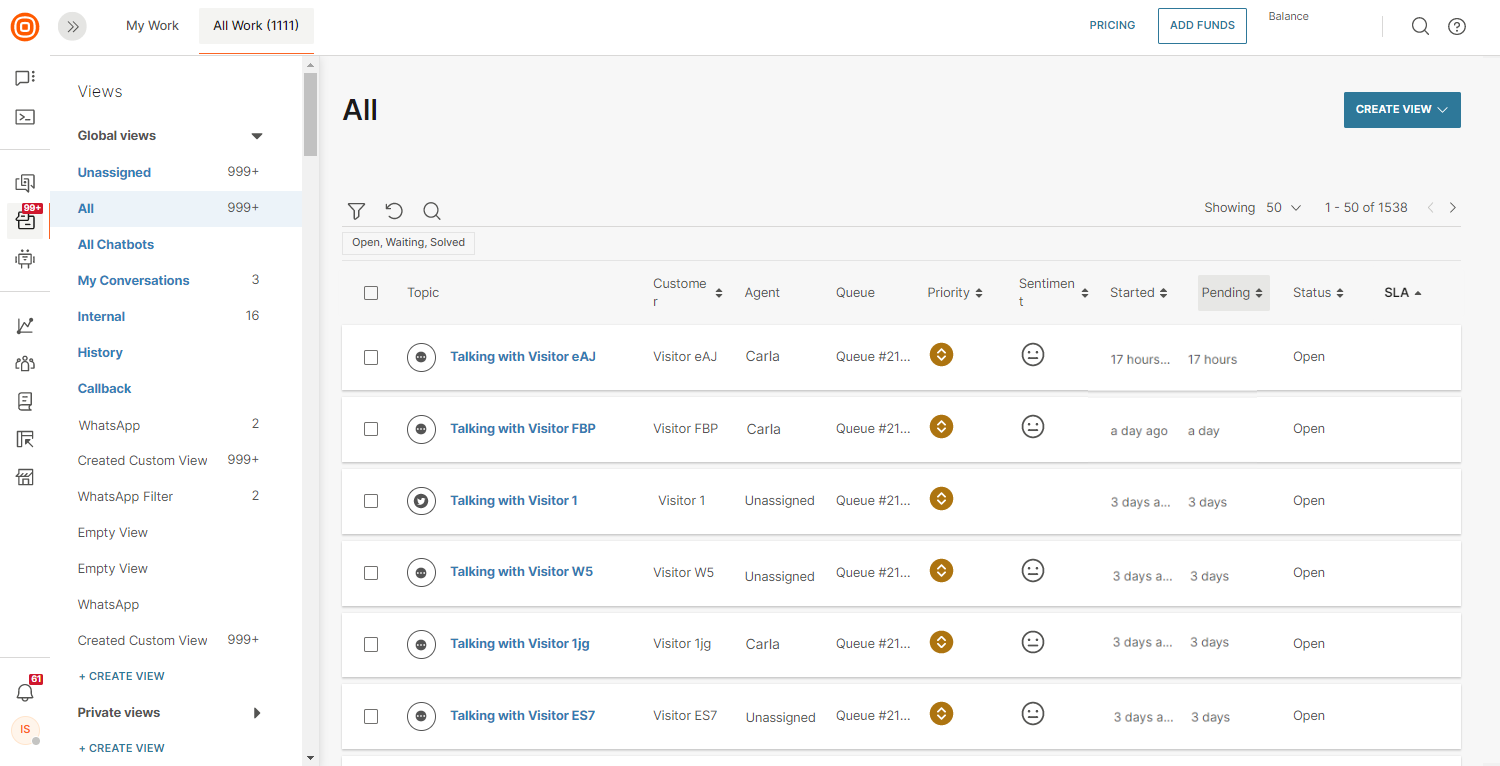Open the Create View dropdown button
1500x766 pixels.
tap(1401, 110)
